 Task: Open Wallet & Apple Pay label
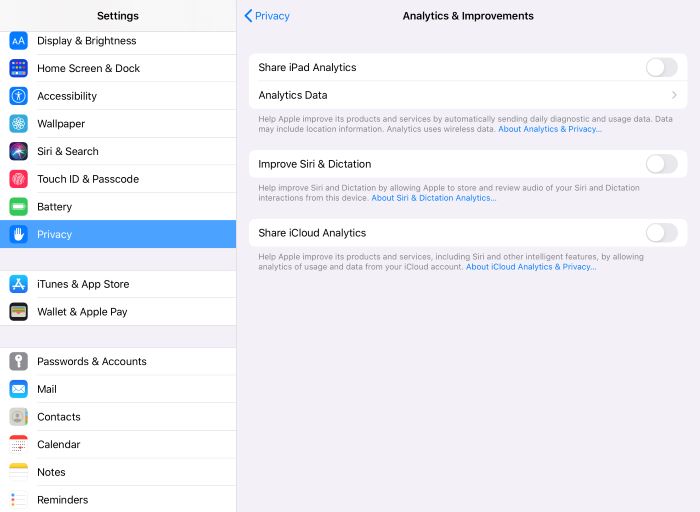point(82,312)
